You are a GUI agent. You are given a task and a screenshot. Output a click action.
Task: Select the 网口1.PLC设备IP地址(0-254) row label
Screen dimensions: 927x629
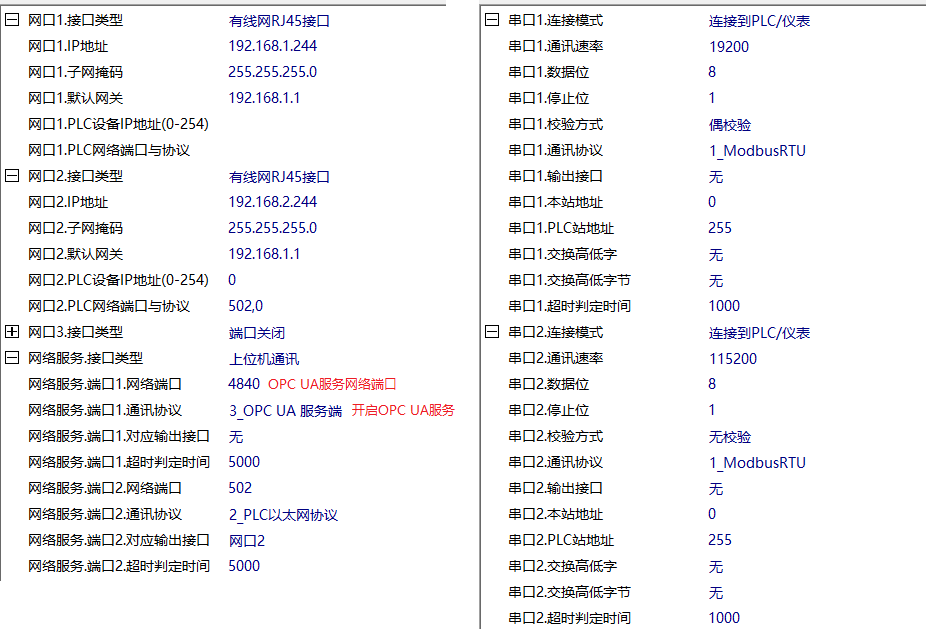(118, 124)
